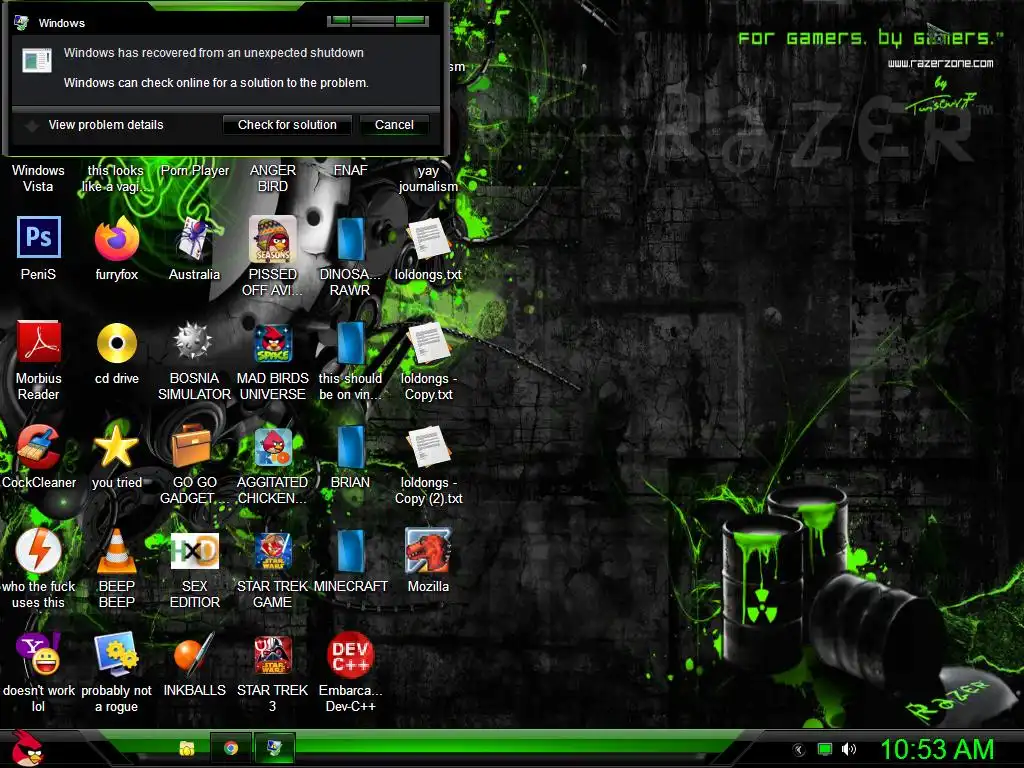Open MAD BIRDS UNIVERSE Angry Birds Space icon
Viewport: 1024px width, 768px height.
coord(272,344)
